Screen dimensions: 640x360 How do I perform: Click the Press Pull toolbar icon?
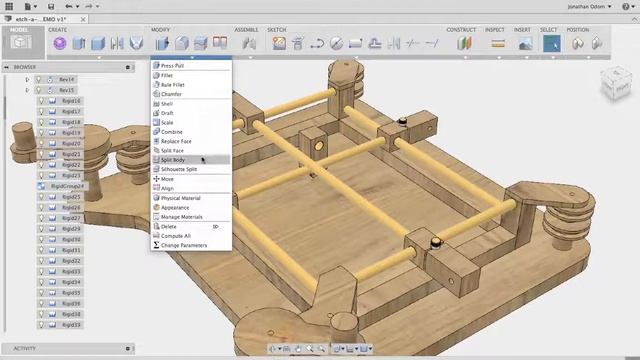pyautogui.click(x=162, y=43)
